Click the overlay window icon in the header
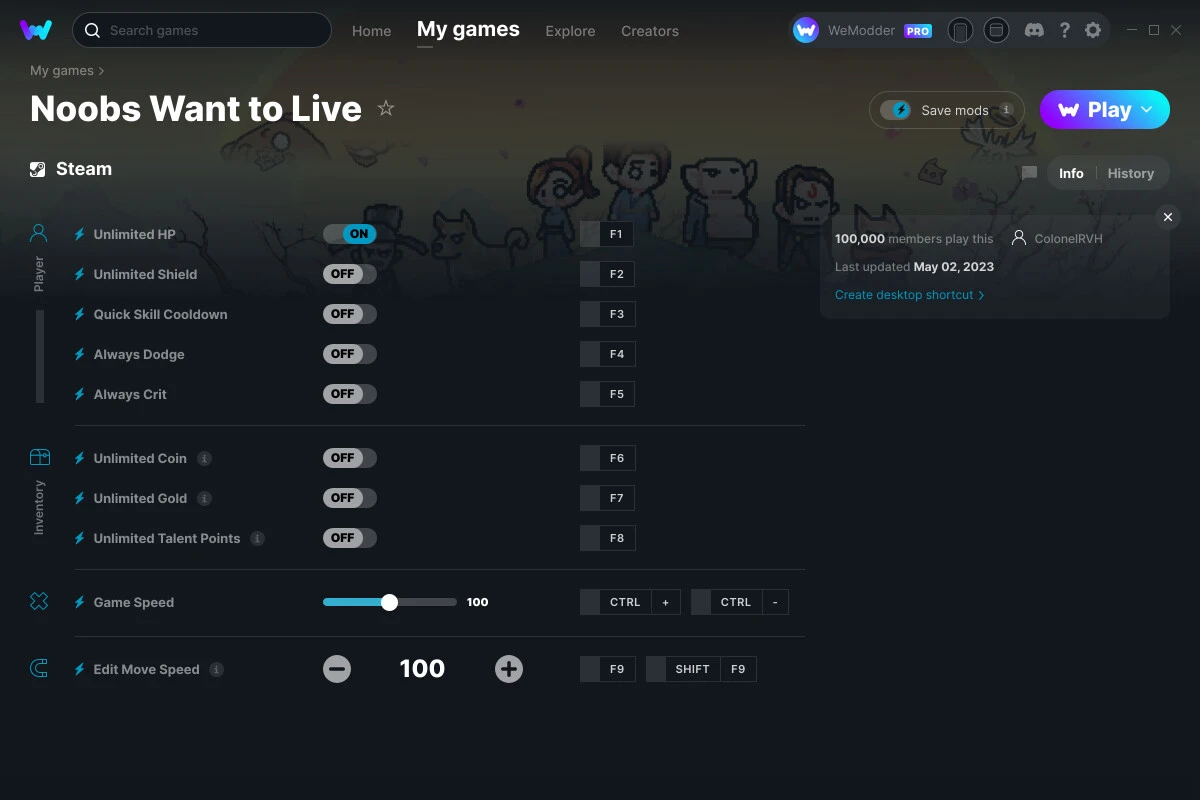Screen dimensions: 1200x800 (x=996, y=31)
